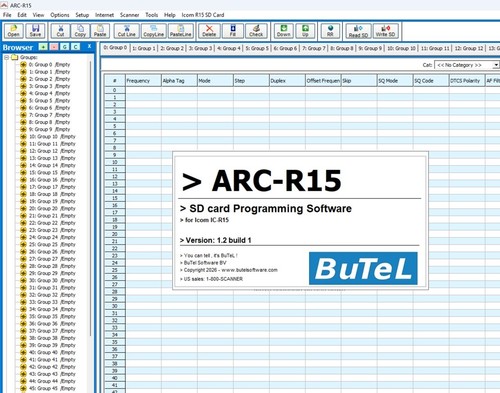
Task: Move the row with the Down icon
Action: coord(283,31)
